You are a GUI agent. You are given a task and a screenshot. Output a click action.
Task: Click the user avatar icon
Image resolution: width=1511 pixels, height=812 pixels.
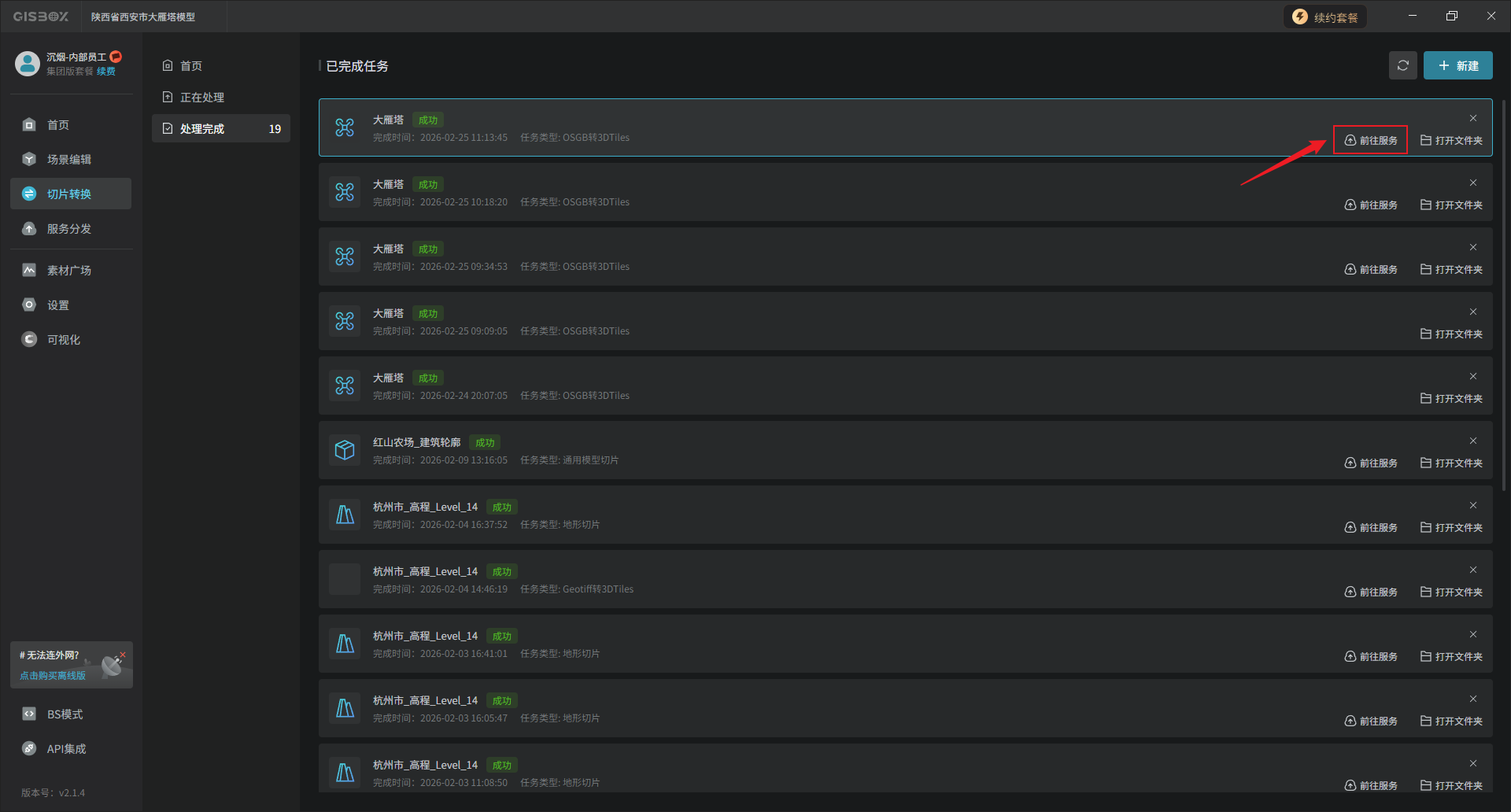pos(28,64)
